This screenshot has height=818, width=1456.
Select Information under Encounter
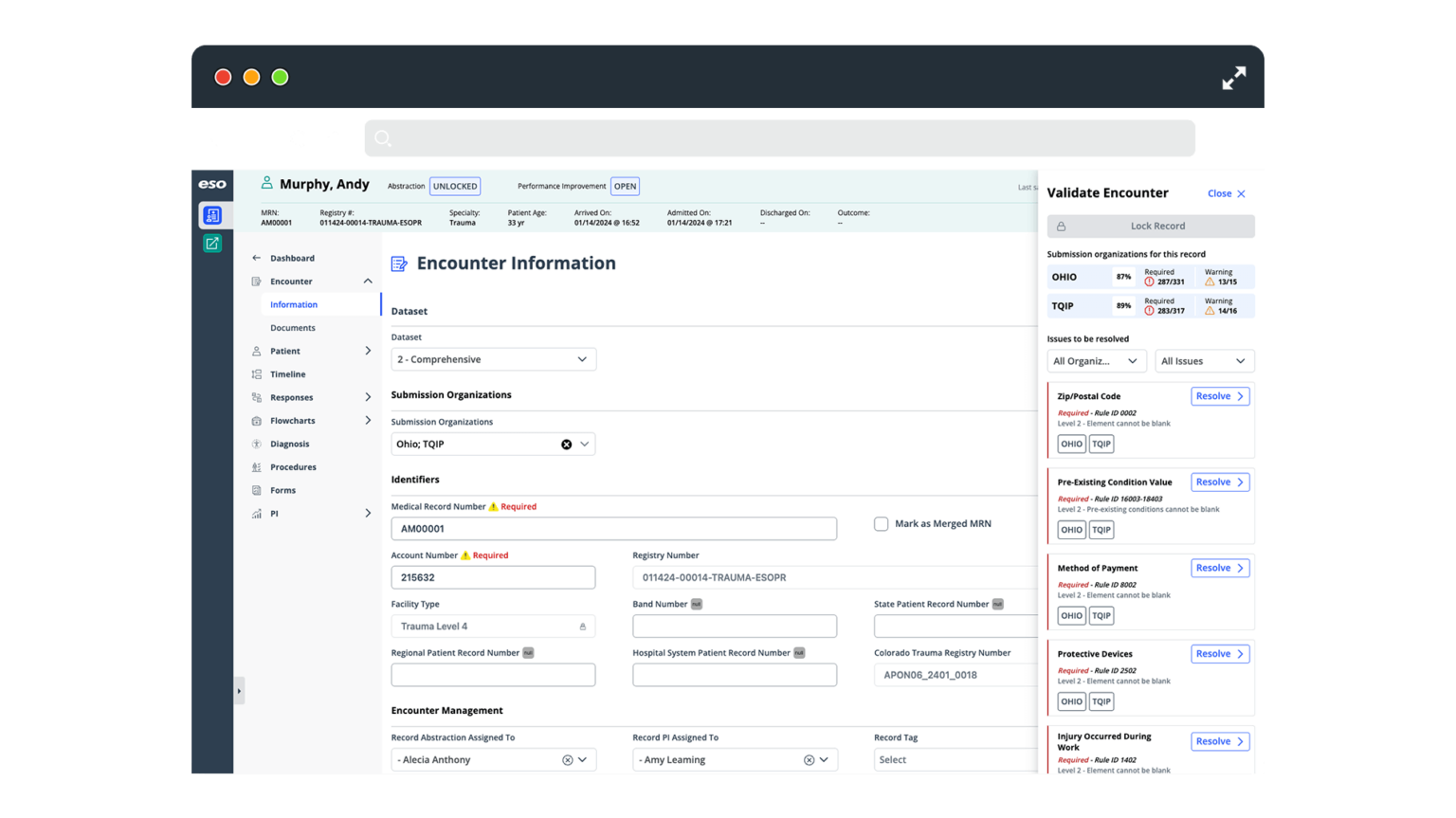click(x=293, y=304)
